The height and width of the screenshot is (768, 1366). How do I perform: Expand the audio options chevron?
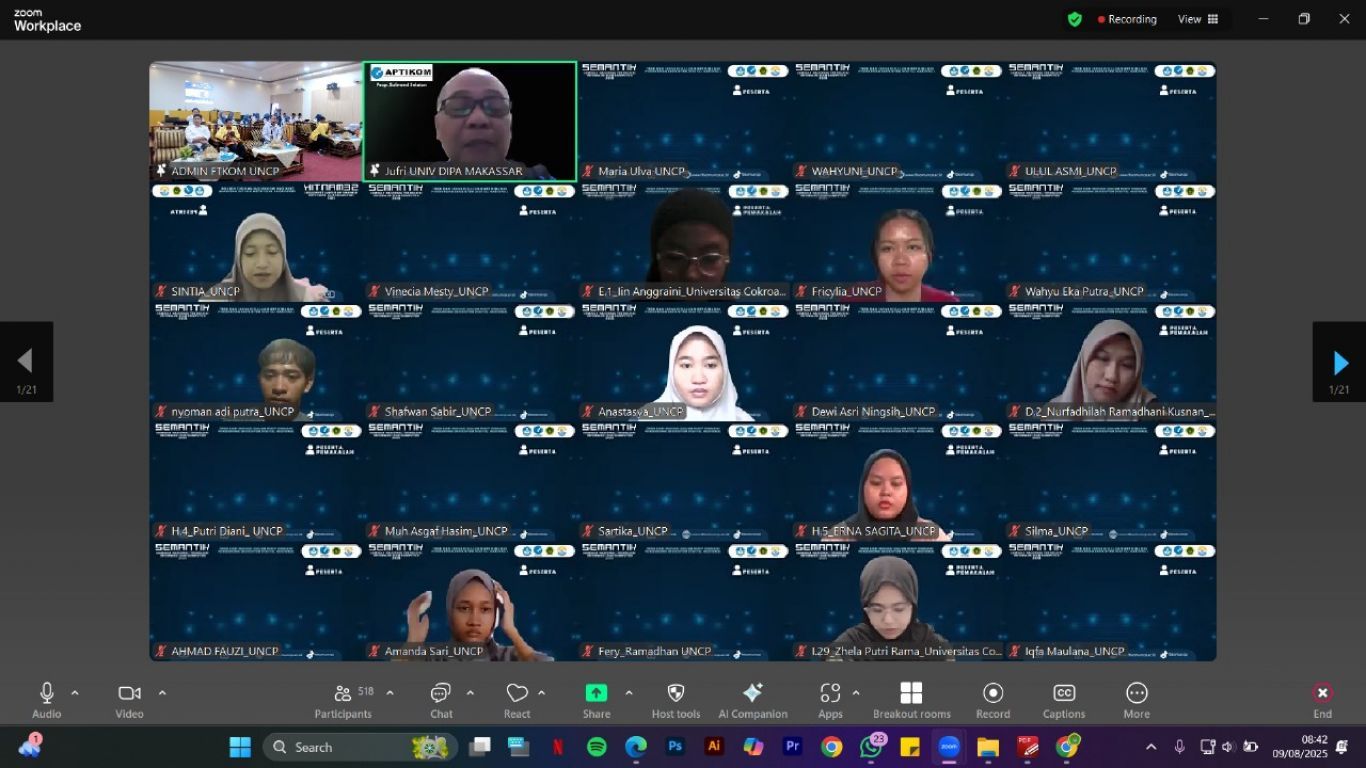coord(75,693)
